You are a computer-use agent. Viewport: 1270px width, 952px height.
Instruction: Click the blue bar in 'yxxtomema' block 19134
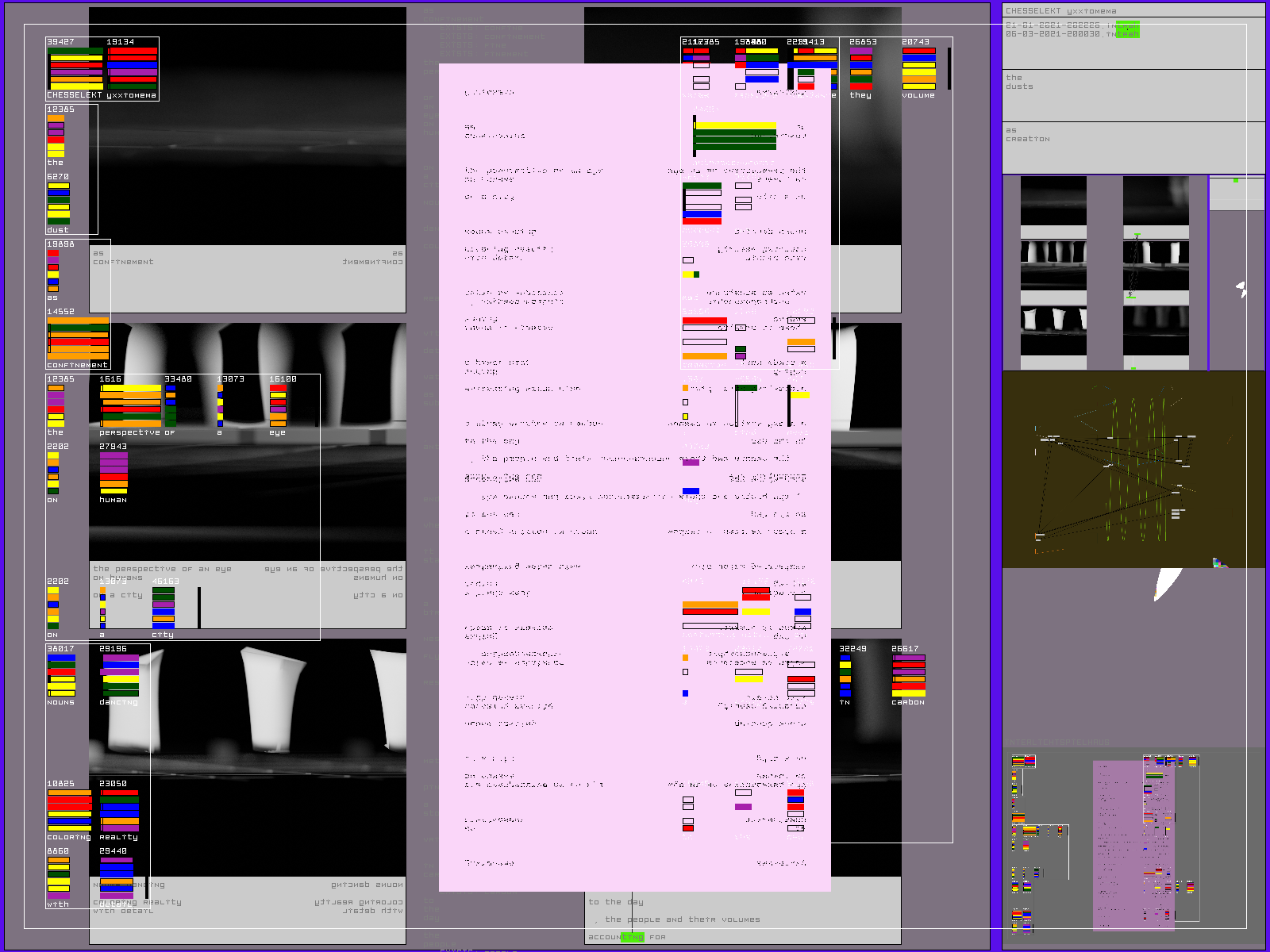pyautogui.click(x=133, y=65)
